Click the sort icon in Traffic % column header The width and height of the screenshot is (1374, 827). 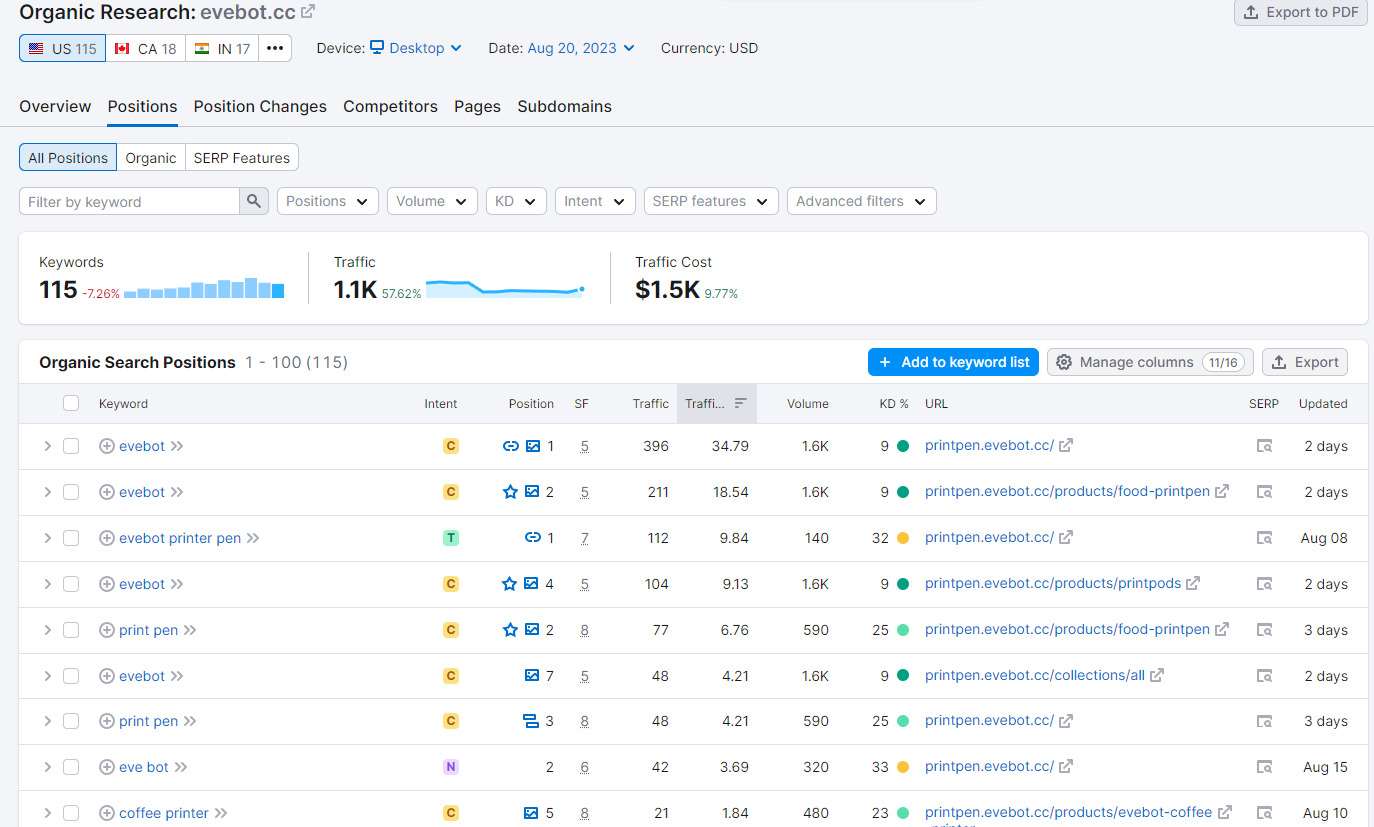741,403
